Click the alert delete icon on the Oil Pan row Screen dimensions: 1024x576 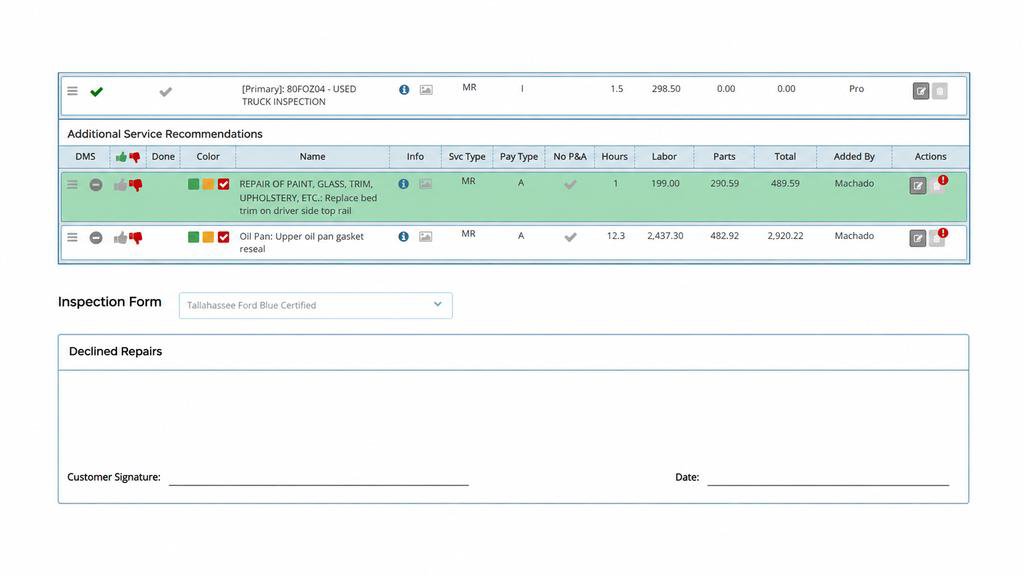click(939, 236)
